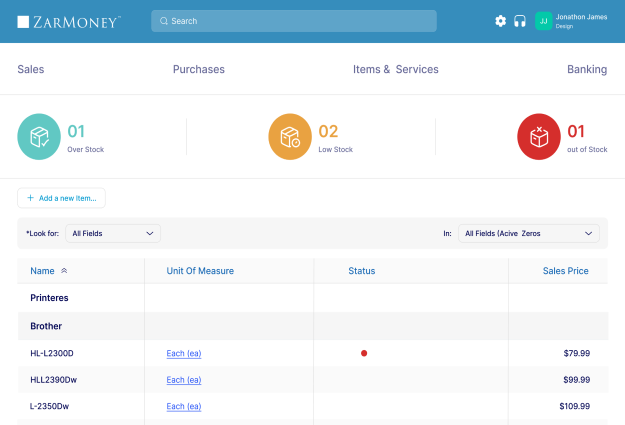Go to the Items & Services menu
The width and height of the screenshot is (625, 425).
[x=395, y=70]
